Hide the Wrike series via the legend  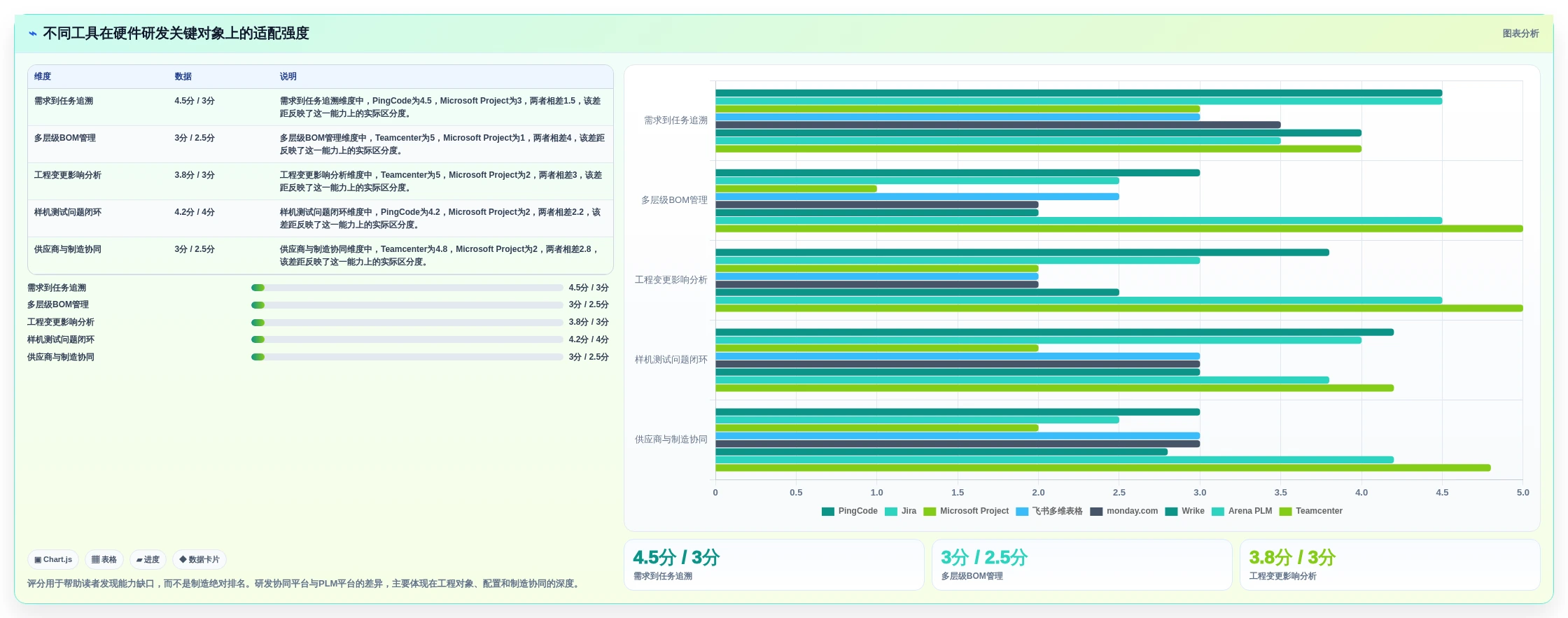pos(1185,512)
